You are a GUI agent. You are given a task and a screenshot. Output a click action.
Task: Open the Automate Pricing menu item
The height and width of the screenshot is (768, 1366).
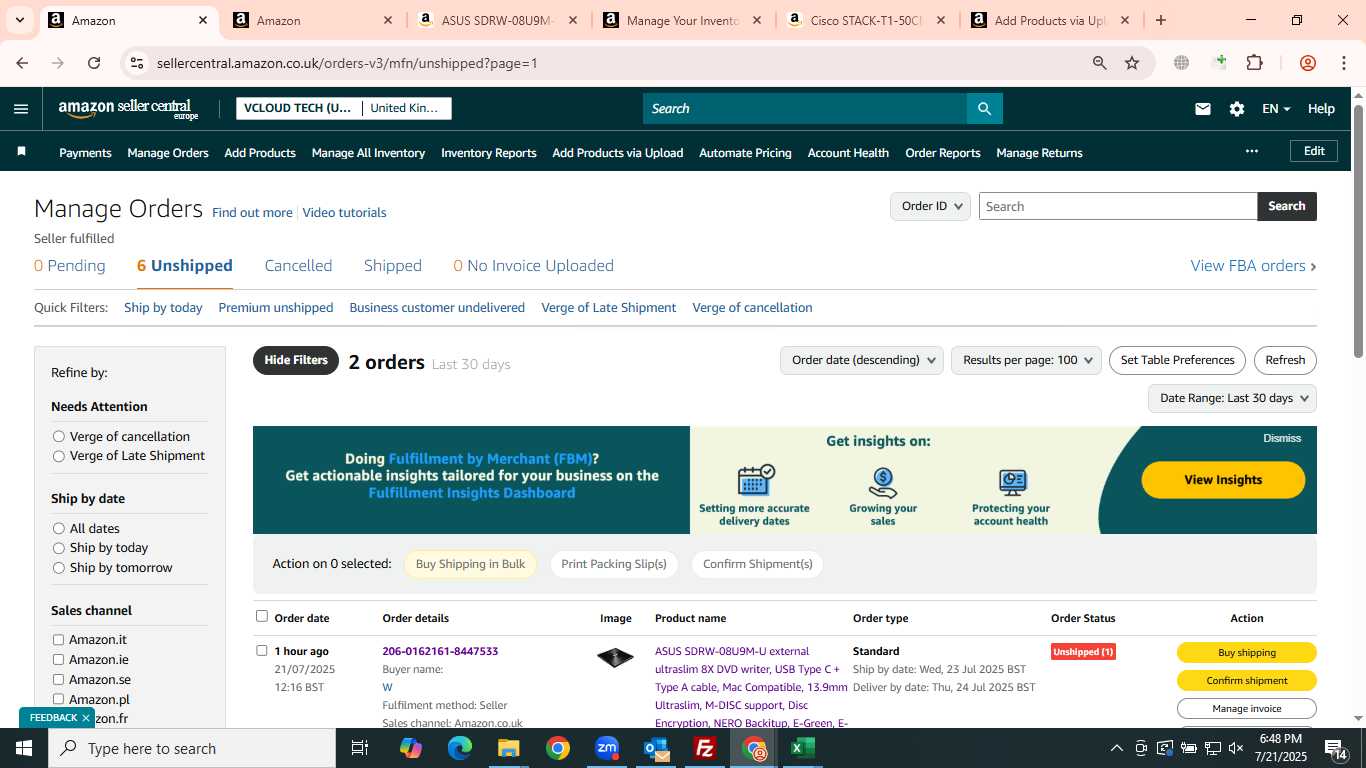click(745, 153)
